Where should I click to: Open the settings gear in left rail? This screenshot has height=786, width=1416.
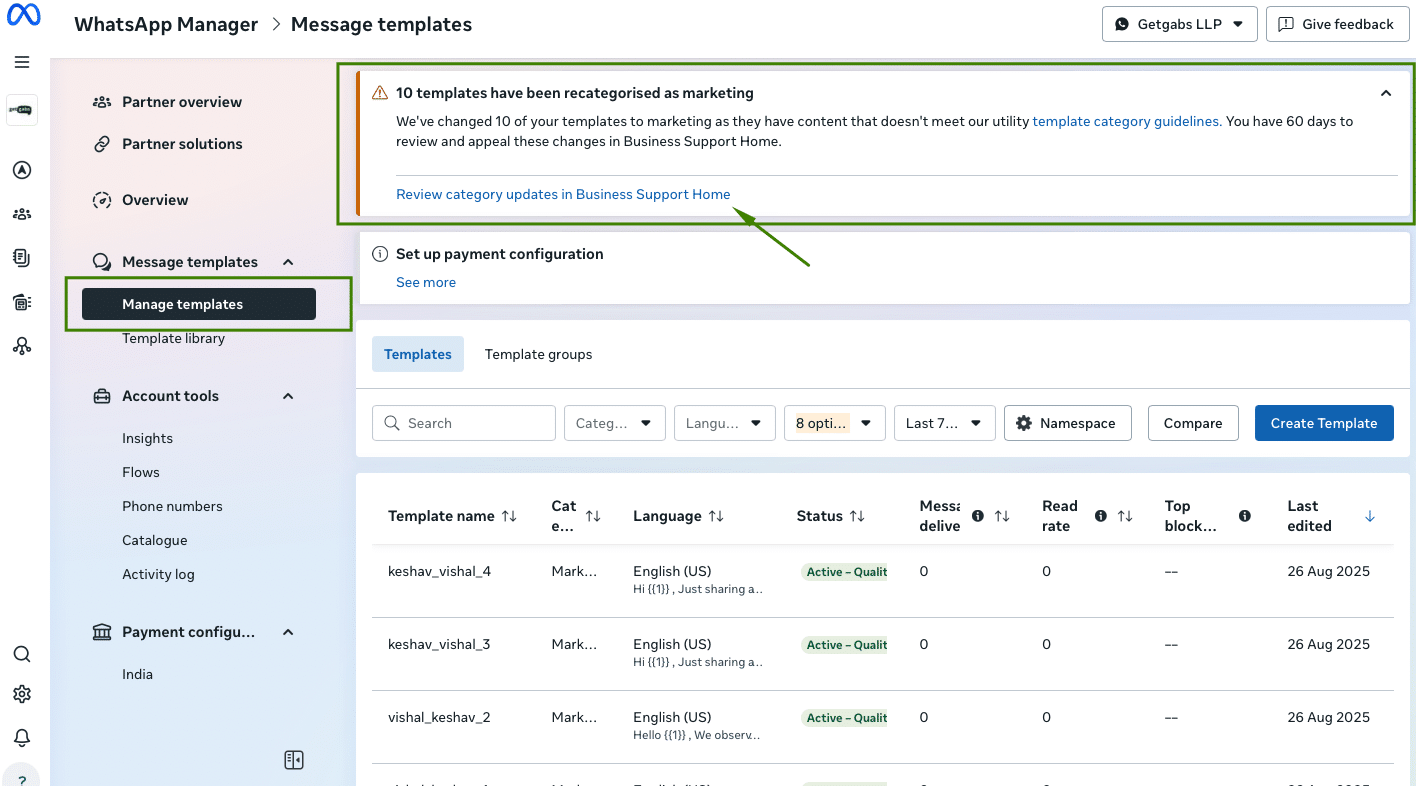[x=22, y=694]
